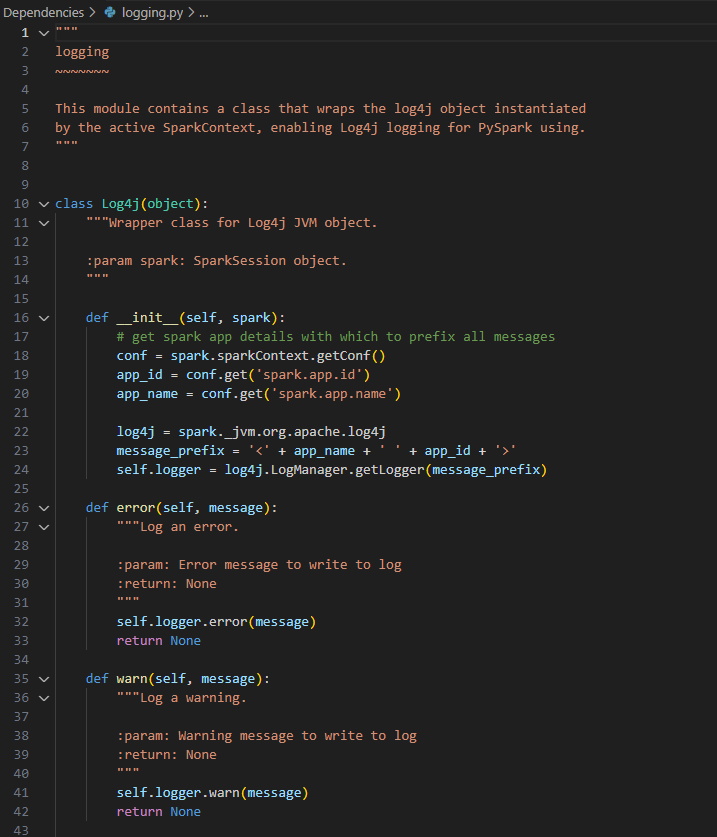Collapse the warn method fold arrow
Viewport: 717px width, 837px height.
click(x=43, y=678)
